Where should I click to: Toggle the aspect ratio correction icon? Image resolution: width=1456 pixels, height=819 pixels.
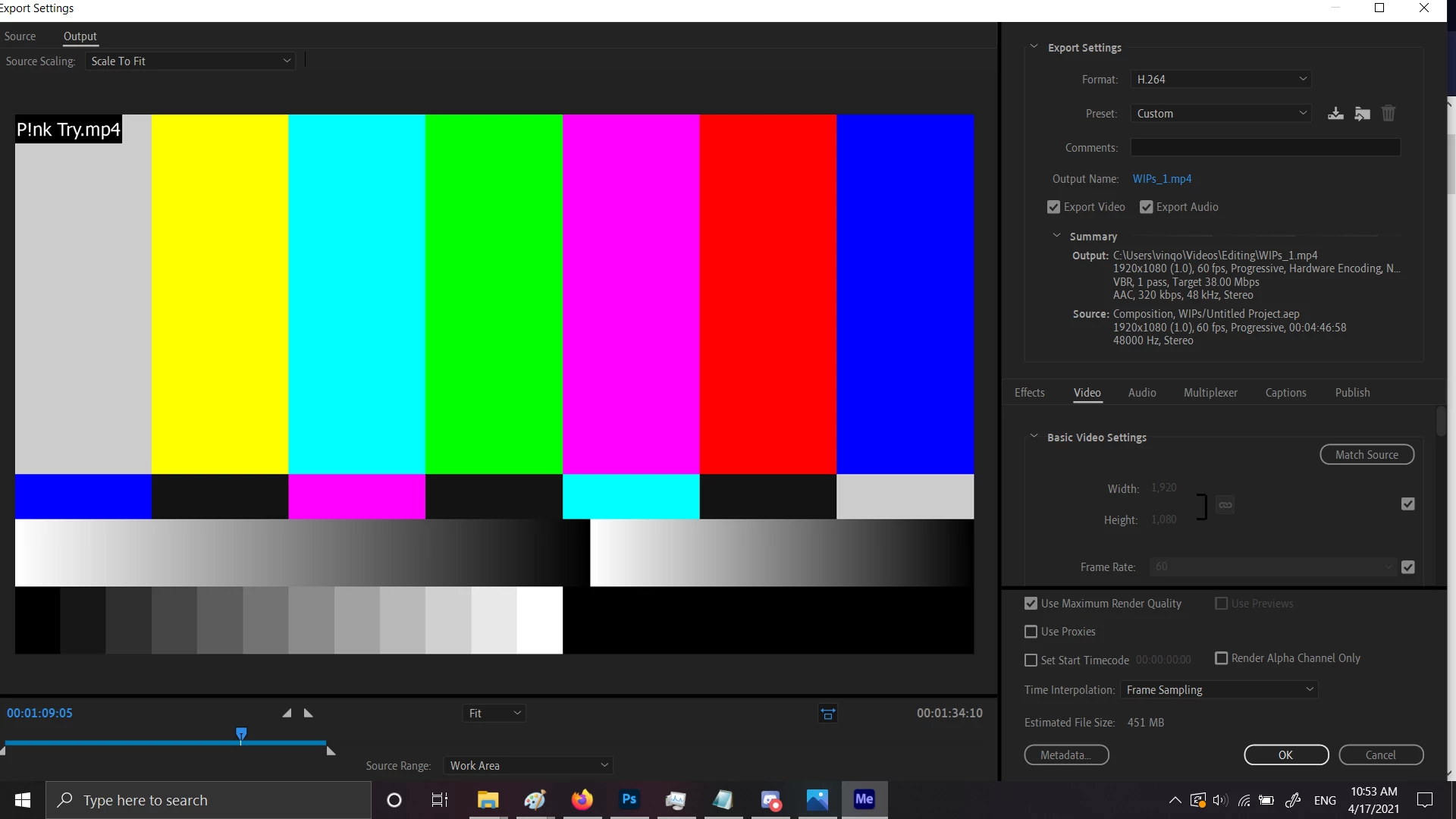(x=827, y=714)
